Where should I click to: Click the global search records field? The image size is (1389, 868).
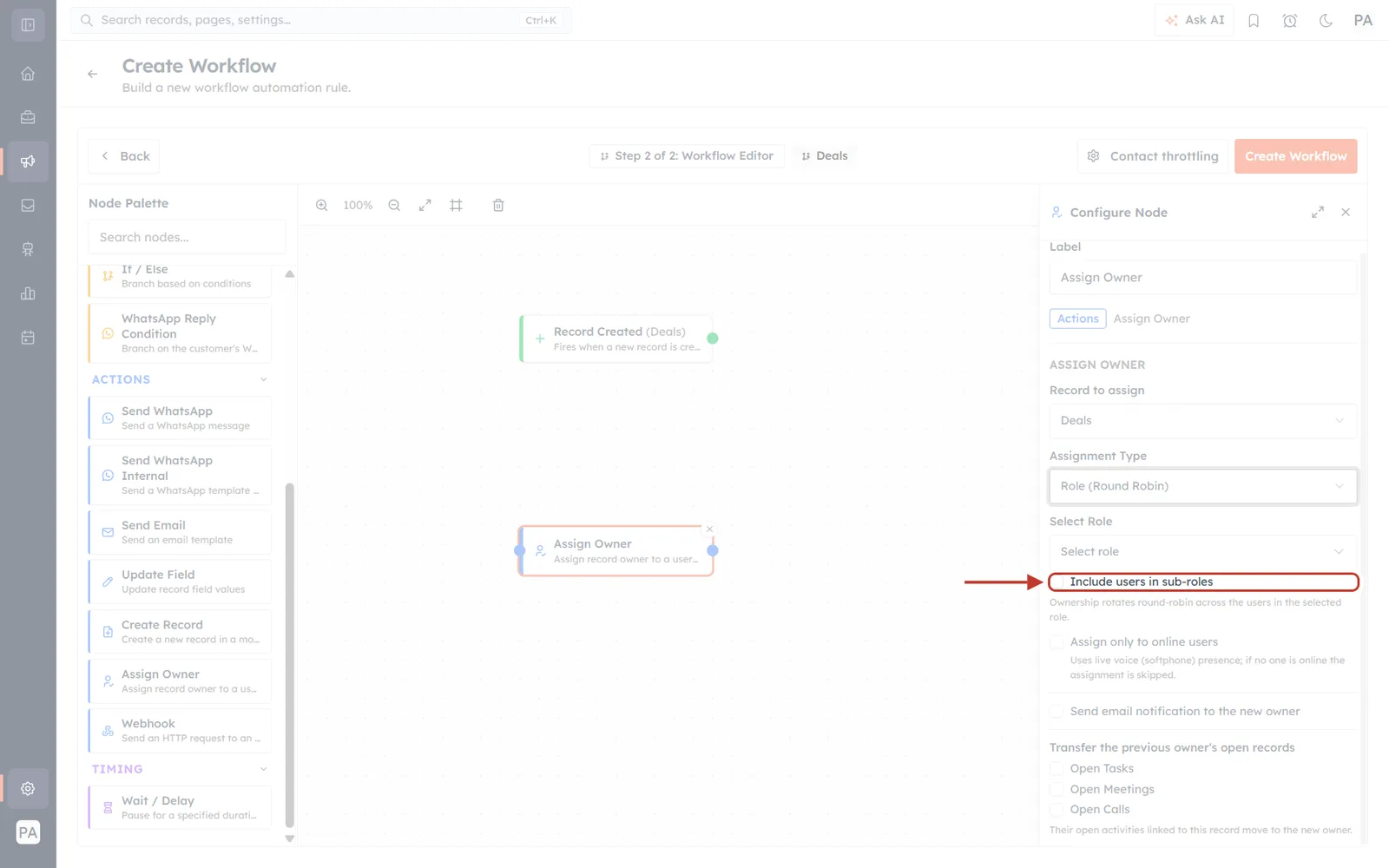(321, 20)
